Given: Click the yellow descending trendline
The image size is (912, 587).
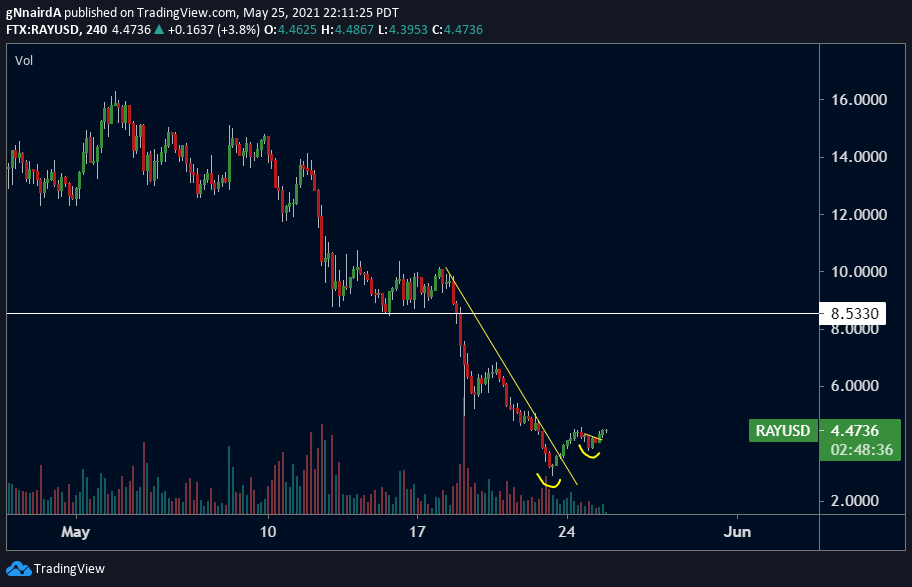Looking at the screenshot, I should click(x=511, y=376).
